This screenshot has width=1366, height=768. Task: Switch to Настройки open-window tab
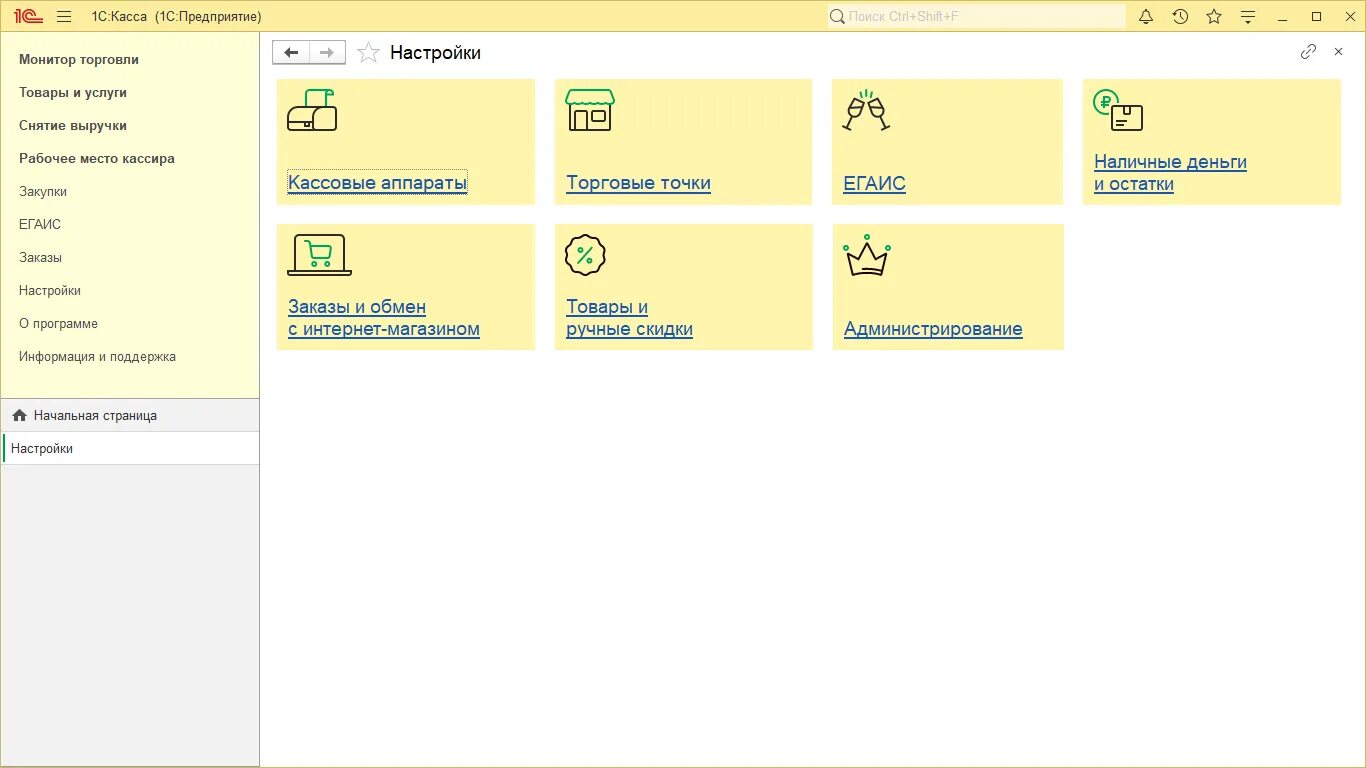pyautogui.click(x=130, y=449)
